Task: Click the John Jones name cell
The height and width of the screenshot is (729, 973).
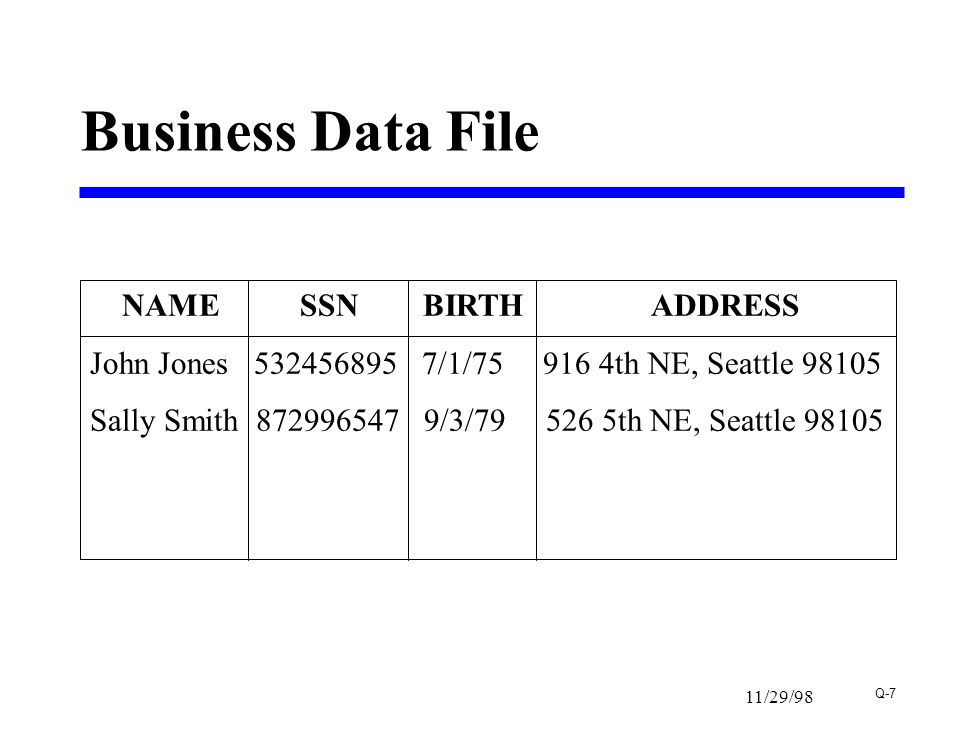Action: click(159, 364)
